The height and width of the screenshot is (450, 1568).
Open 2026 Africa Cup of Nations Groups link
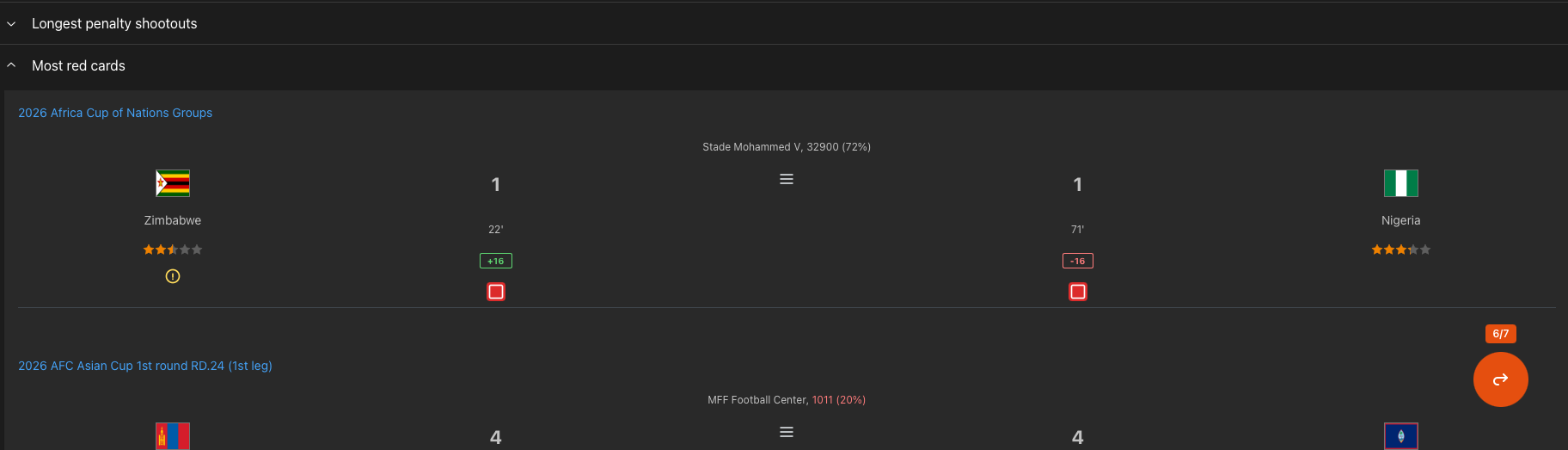[x=115, y=113]
